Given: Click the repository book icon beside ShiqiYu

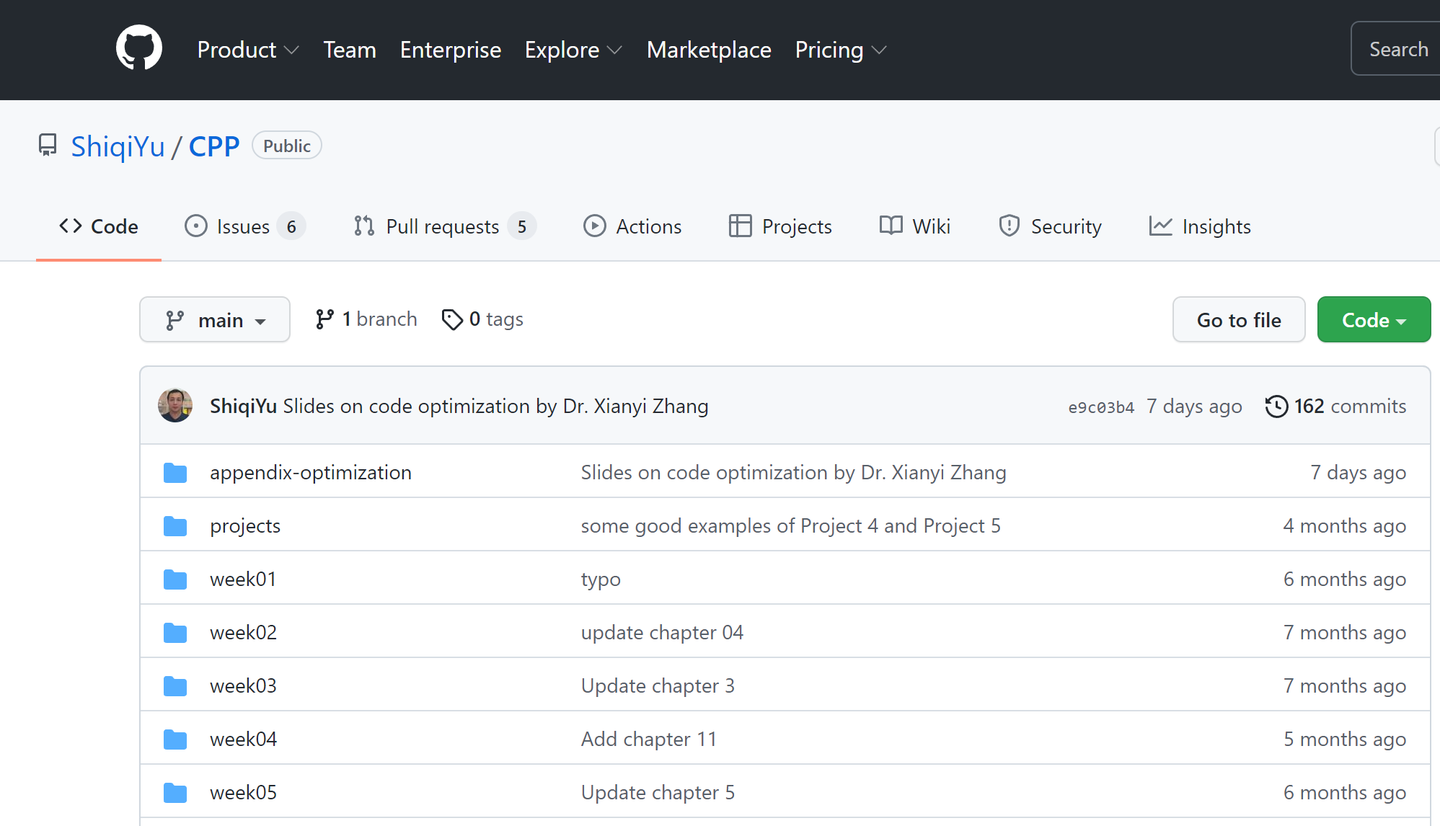Looking at the screenshot, I should 48,146.
